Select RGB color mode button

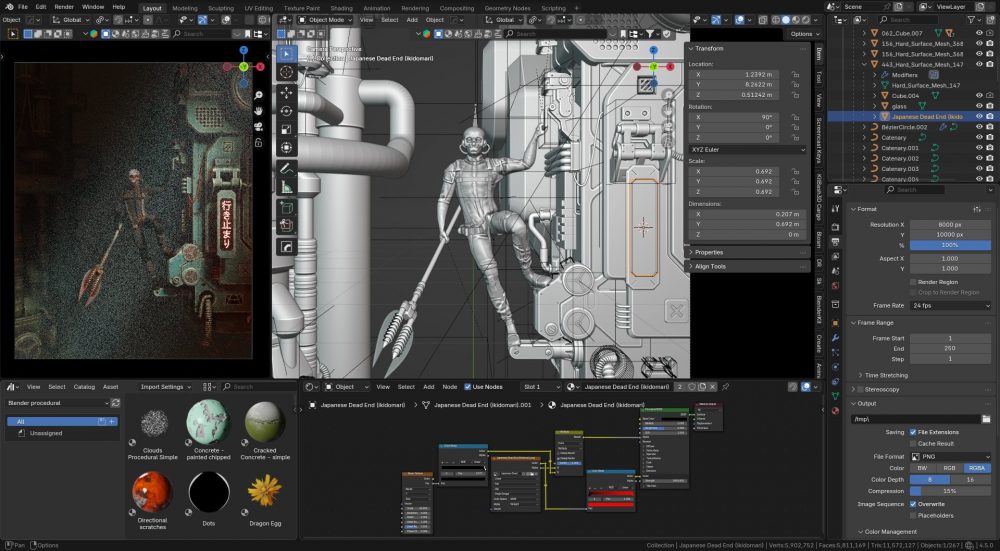pos(949,468)
